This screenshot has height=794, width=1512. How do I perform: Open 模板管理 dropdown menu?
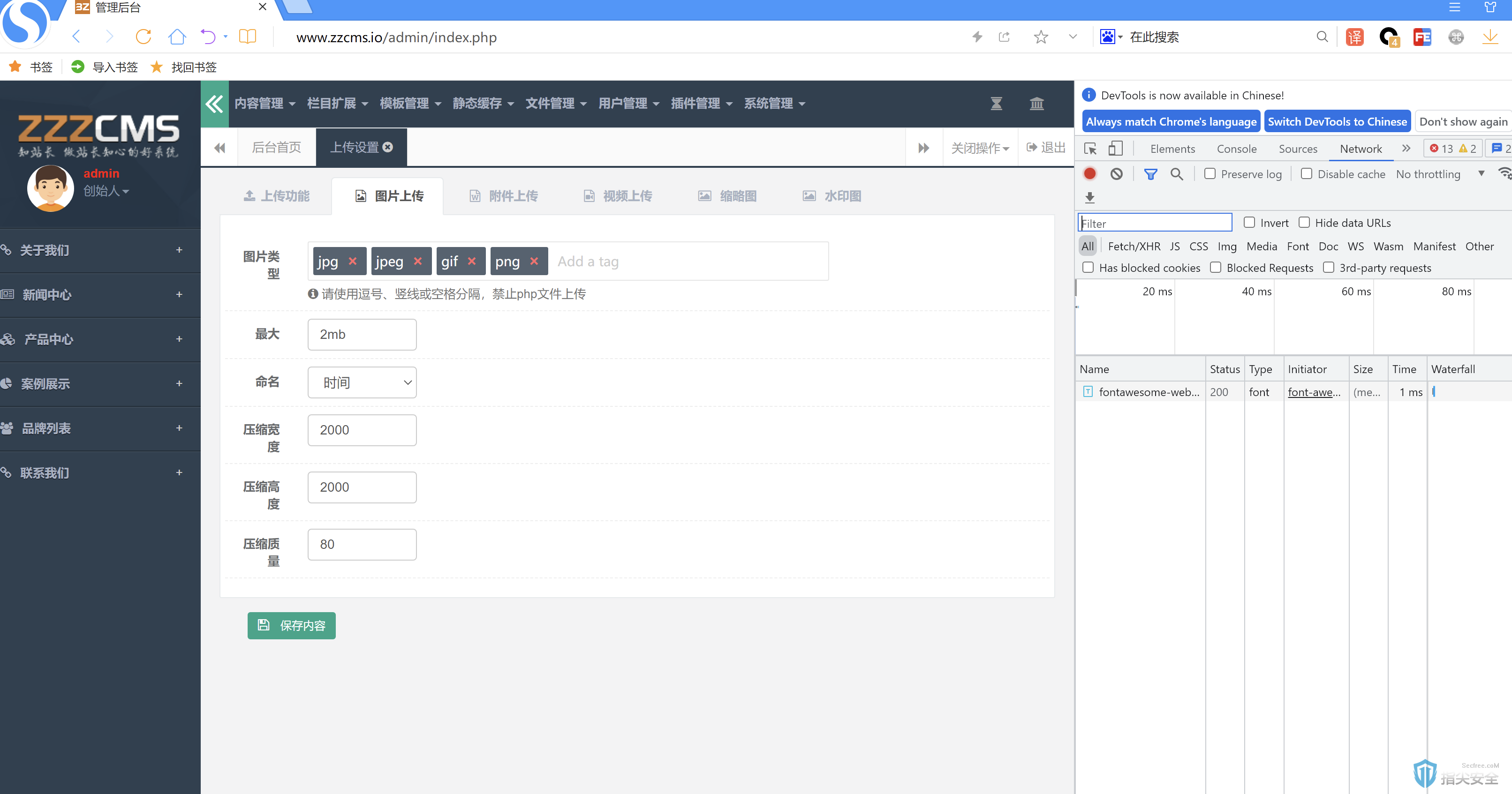click(410, 104)
